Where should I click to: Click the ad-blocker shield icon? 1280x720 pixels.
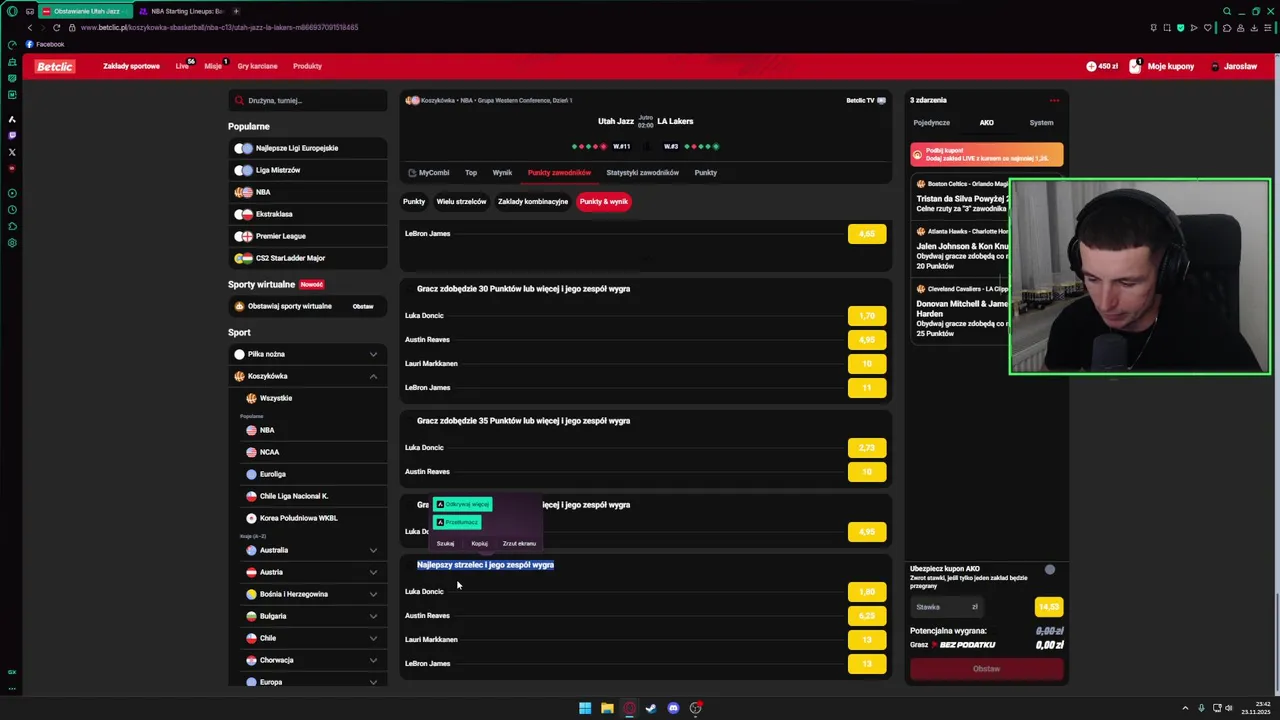(1180, 27)
